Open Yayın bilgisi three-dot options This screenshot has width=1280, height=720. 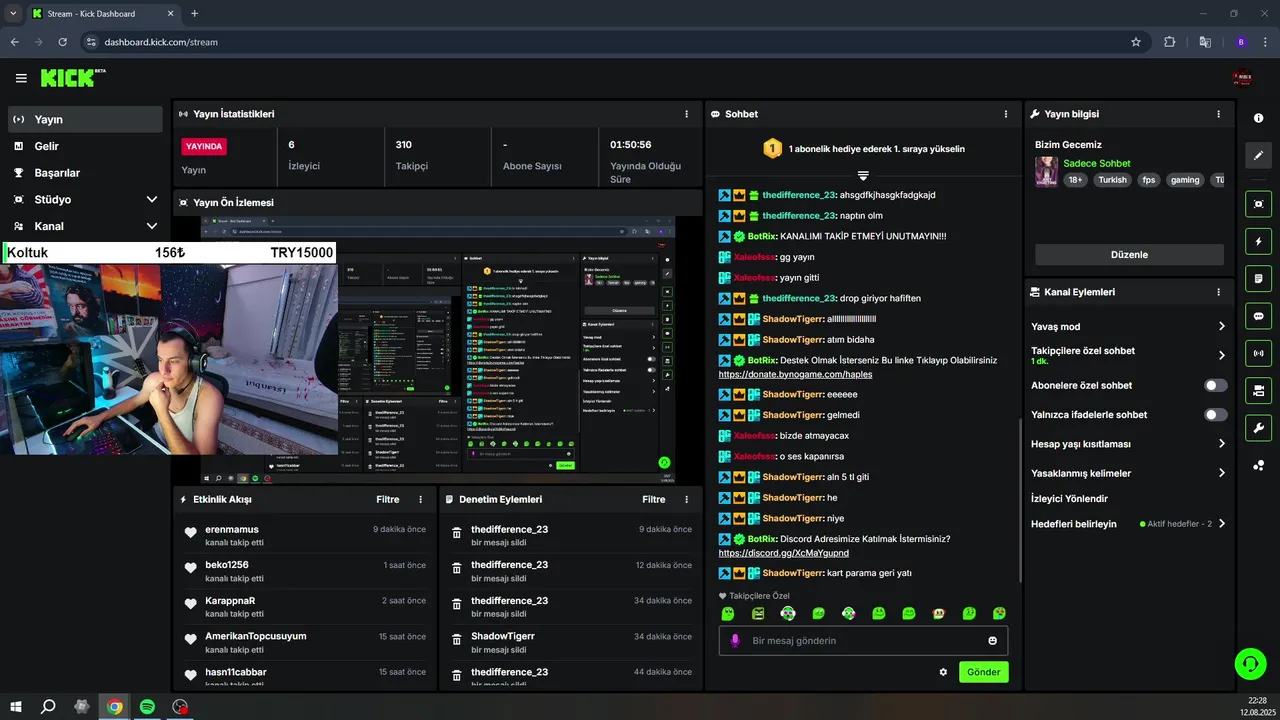tap(1218, 114)
